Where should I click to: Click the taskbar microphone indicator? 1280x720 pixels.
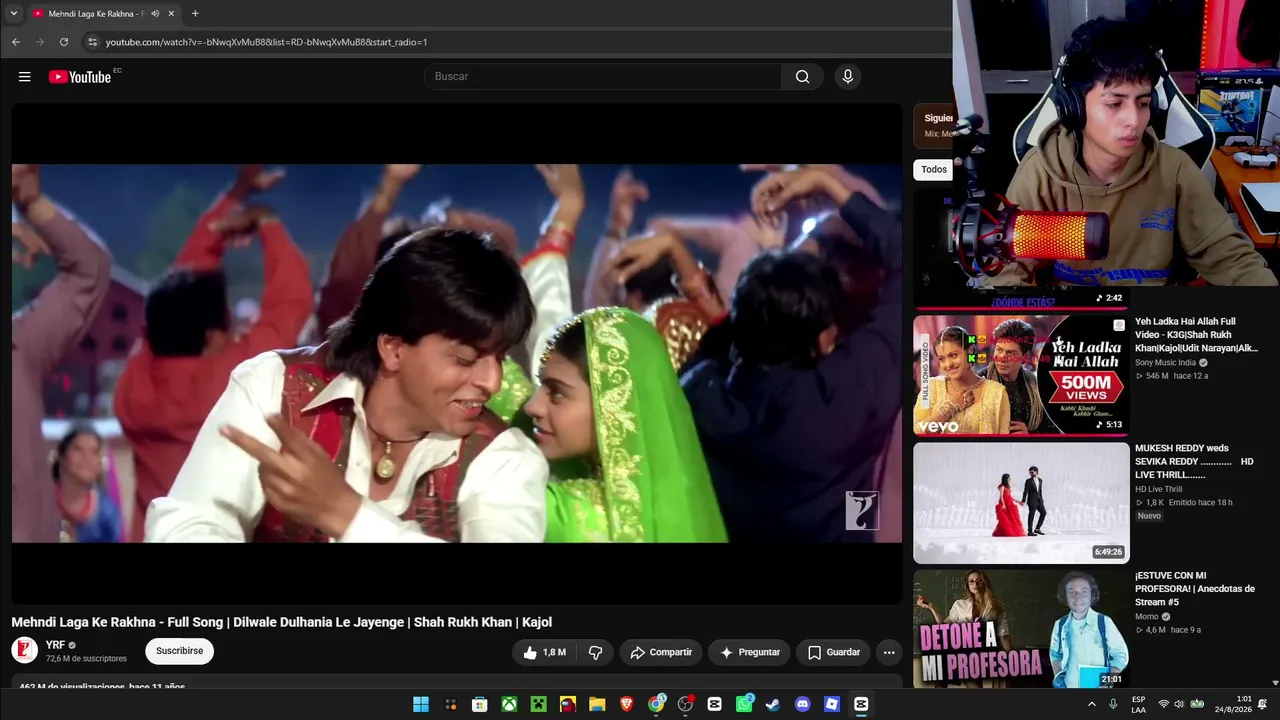[x=1113, y=705]
